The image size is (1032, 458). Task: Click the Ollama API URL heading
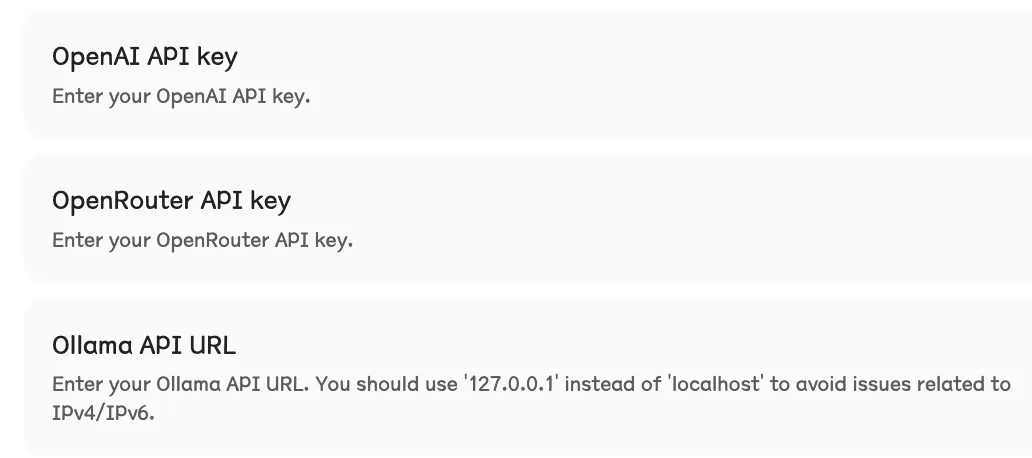point(144,346)
